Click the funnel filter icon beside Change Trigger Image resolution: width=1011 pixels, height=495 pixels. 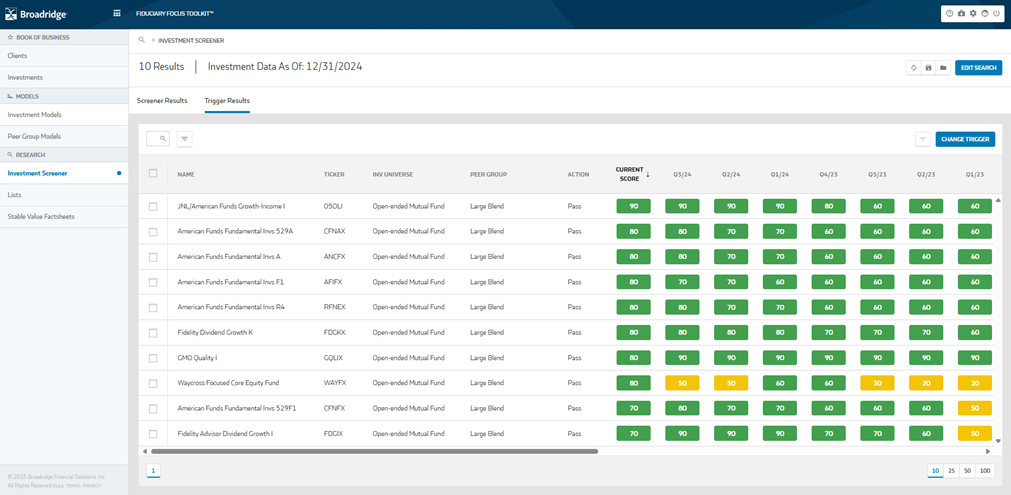click(x=923, y=139)
